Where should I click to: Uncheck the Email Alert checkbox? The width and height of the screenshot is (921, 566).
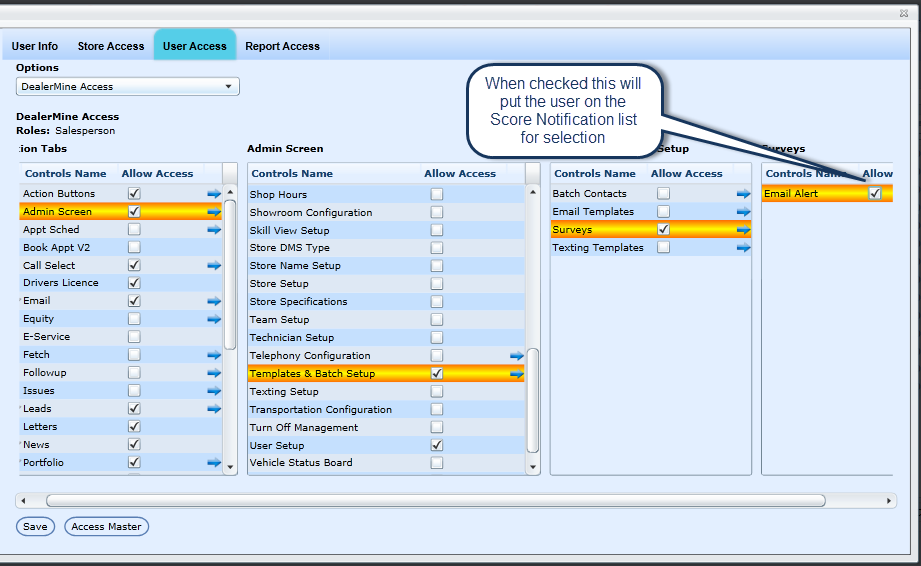pyautogui.click(x=875, y=194)
